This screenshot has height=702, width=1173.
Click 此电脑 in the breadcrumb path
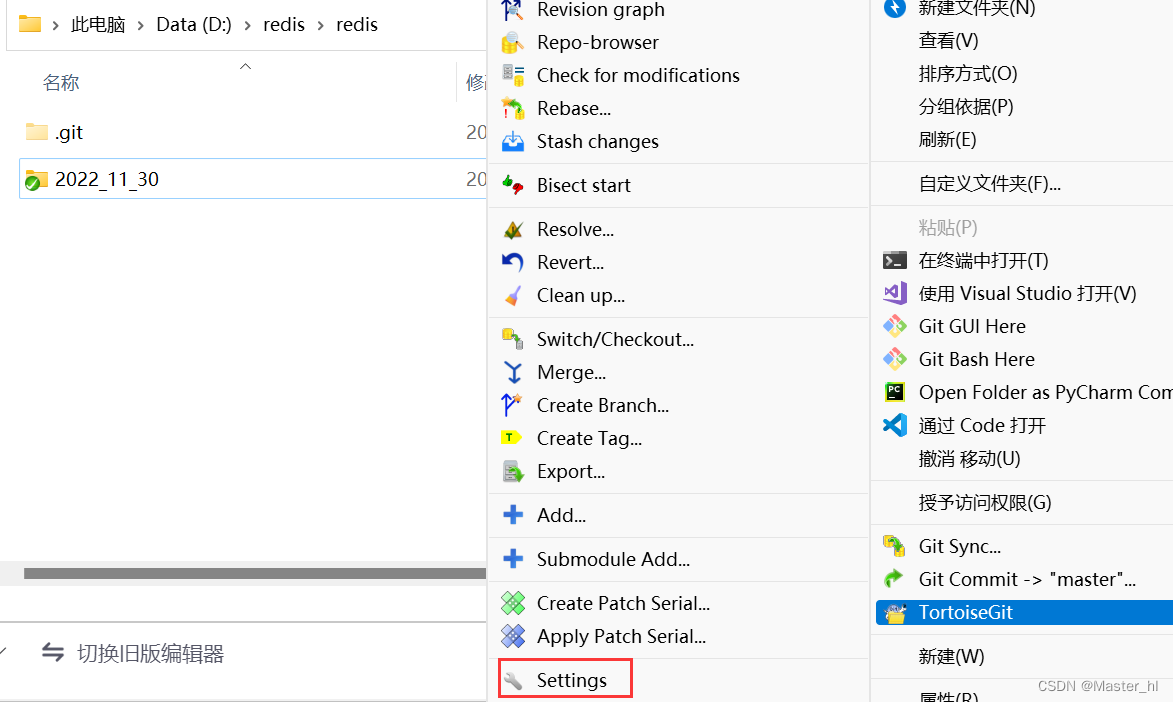[x=98, y=25]
